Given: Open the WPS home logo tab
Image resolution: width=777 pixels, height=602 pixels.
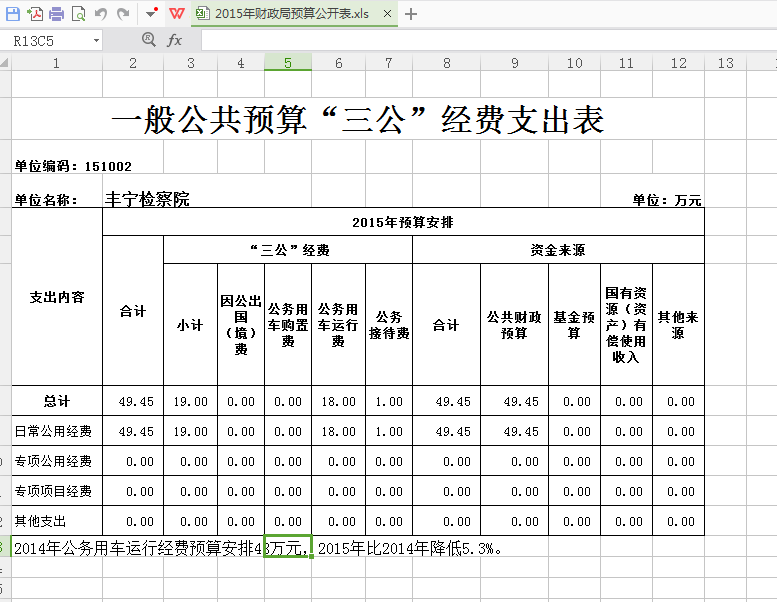Looking at the screenshot, I should coord(177,13).
